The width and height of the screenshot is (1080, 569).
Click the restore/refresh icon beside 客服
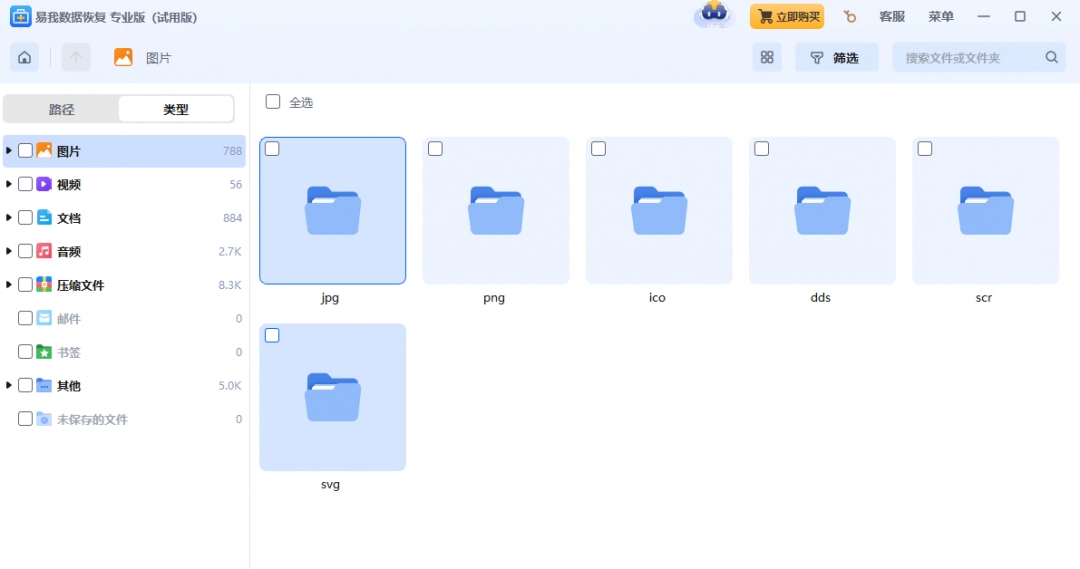[x=850, y=17]
